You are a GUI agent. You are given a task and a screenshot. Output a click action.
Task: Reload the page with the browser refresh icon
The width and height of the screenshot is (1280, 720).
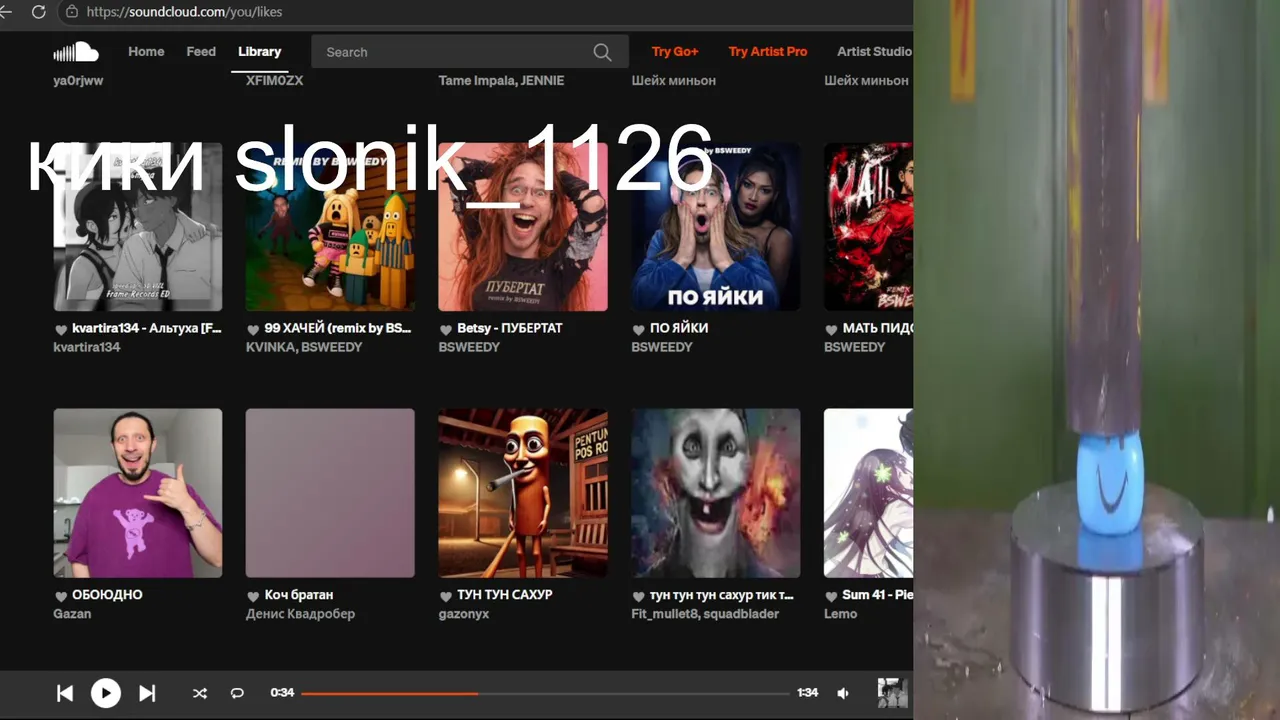[x=39, y=12]
